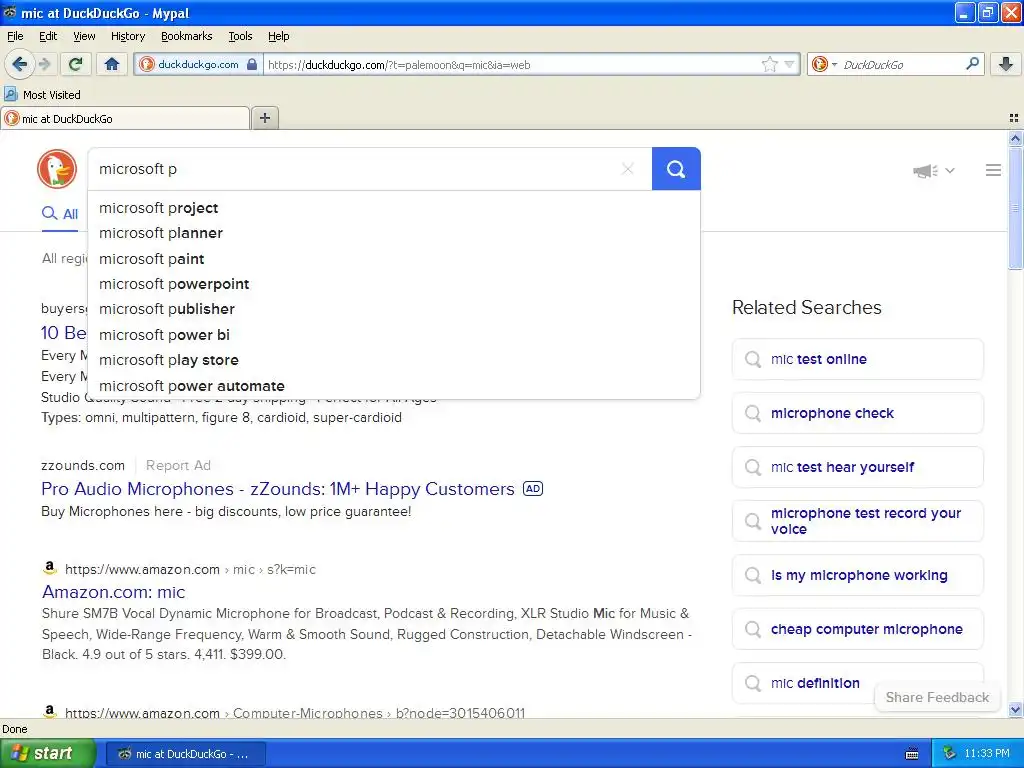Open the megaphone spread menu
1024x768 pixels.
(x=934, y=170)
